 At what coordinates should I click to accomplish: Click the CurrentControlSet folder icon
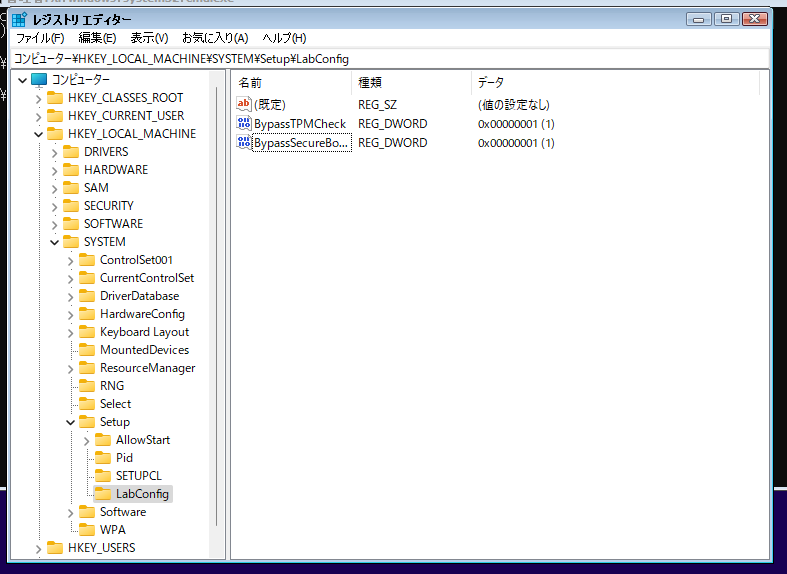click(x=87, y=278)
